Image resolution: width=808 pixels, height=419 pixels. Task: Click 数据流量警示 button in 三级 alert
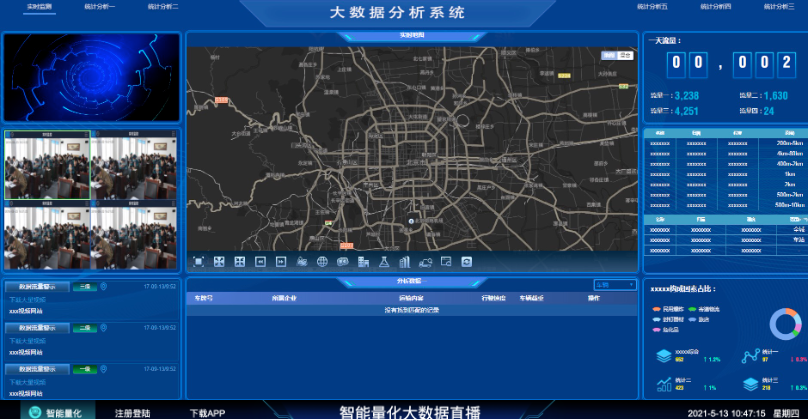(37, 287)
